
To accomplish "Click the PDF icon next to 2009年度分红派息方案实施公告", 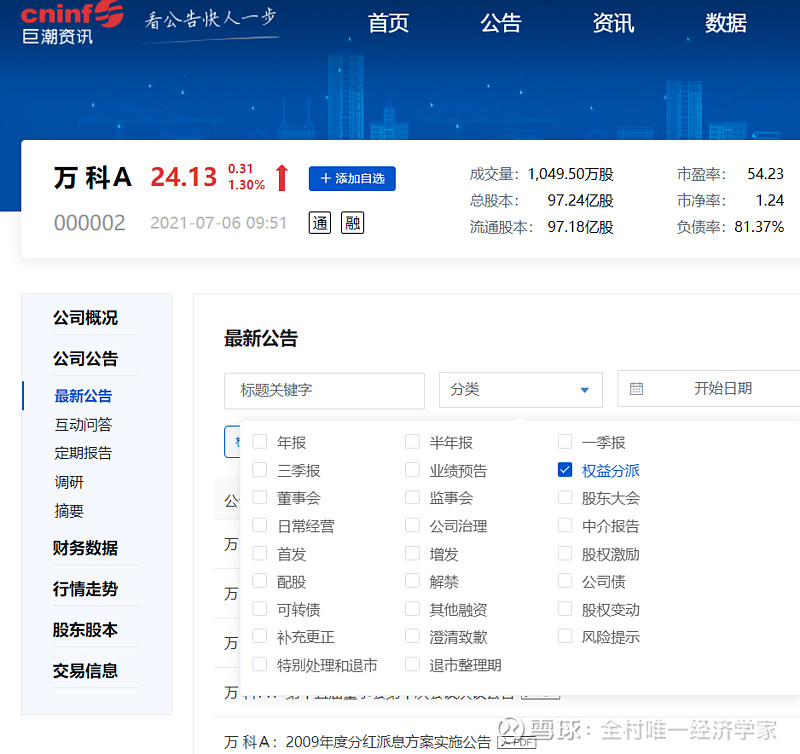I will click(517, 741).
